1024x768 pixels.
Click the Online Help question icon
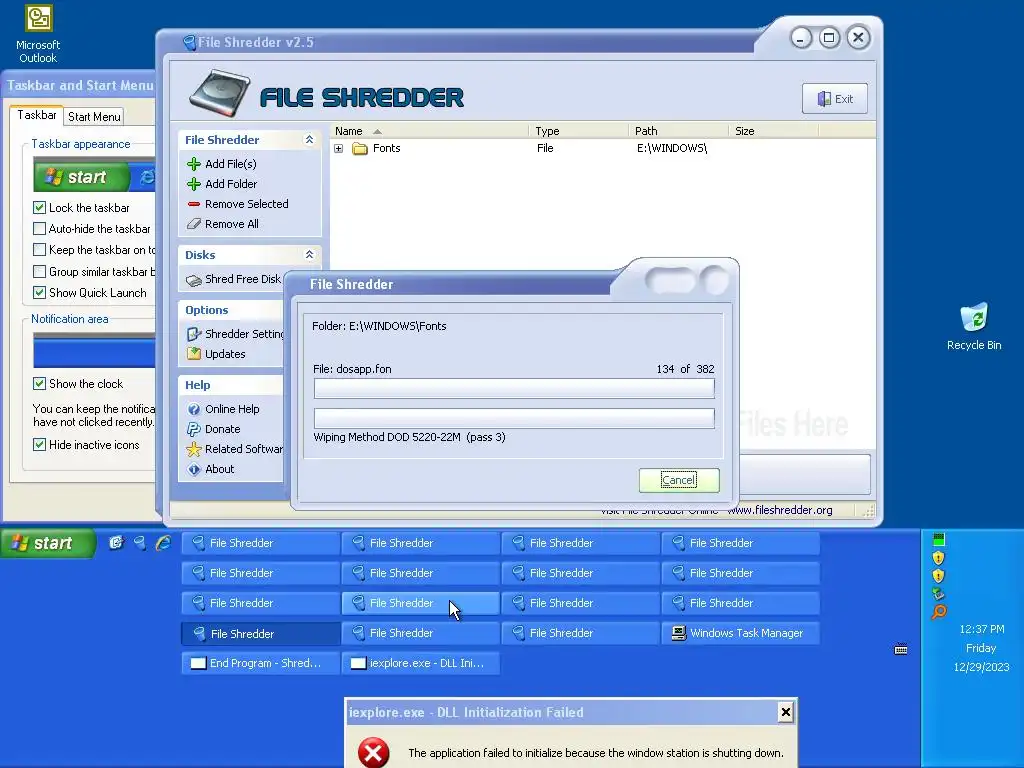194,409
